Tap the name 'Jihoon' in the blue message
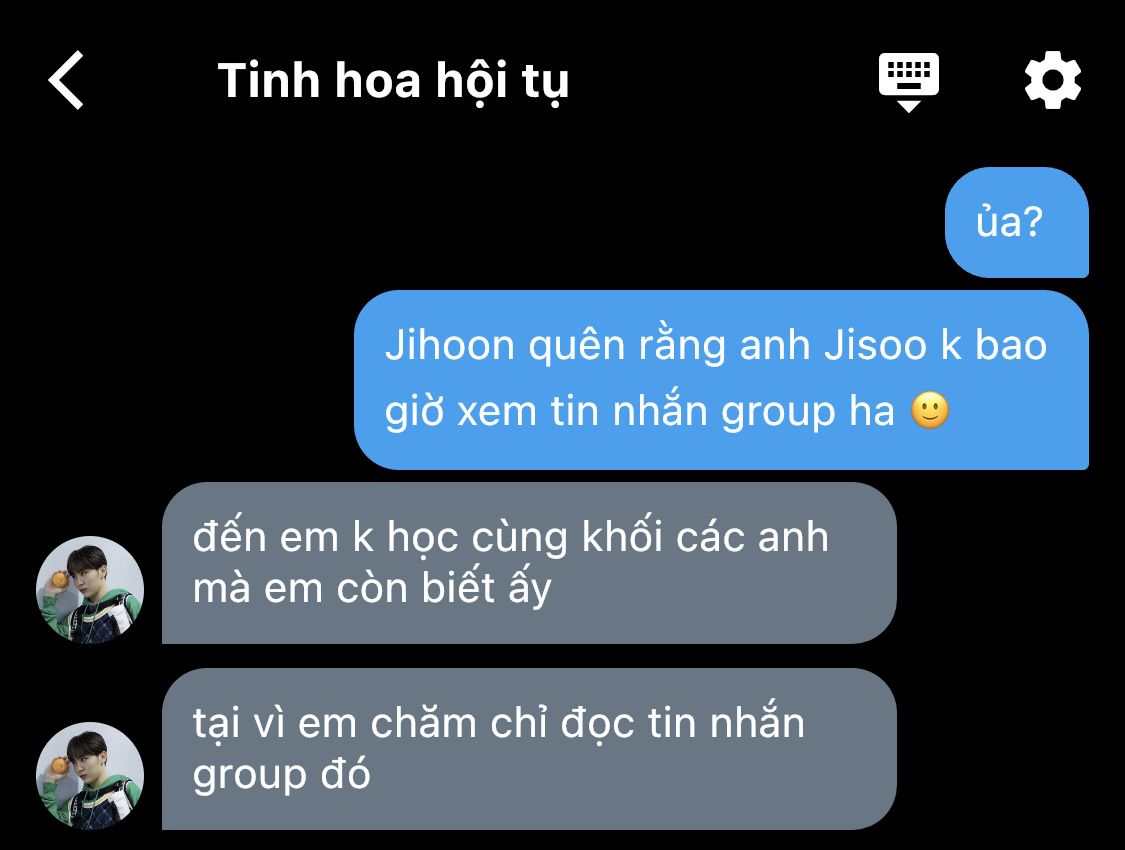 click(x=450, y=346)
